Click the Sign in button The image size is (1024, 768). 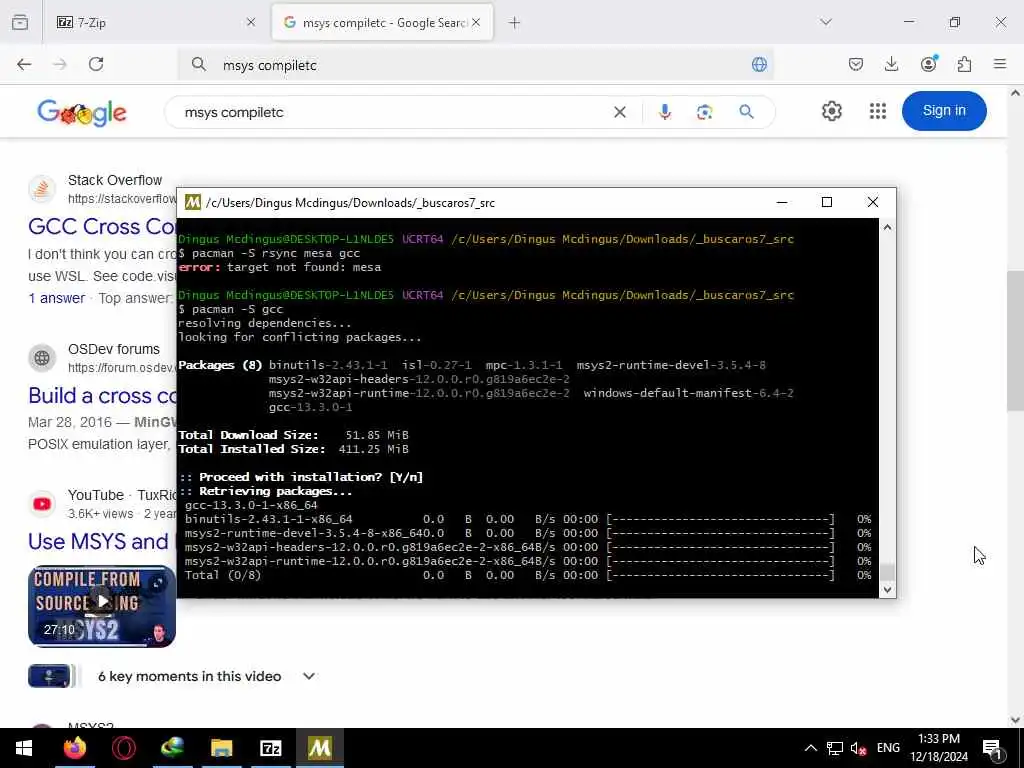[944, 110]
